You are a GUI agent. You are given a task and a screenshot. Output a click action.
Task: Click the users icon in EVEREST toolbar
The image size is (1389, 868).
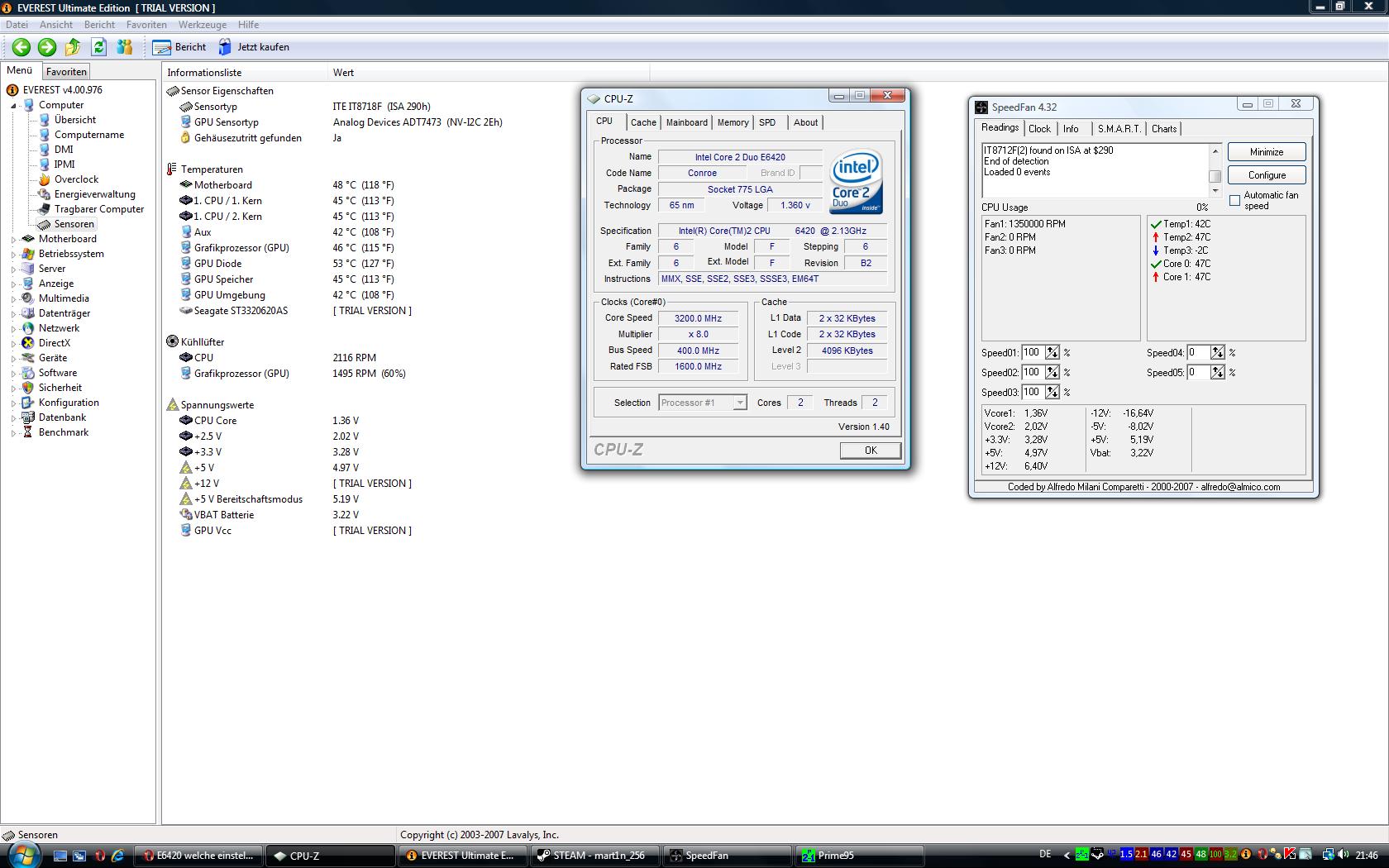pos(125,47)
